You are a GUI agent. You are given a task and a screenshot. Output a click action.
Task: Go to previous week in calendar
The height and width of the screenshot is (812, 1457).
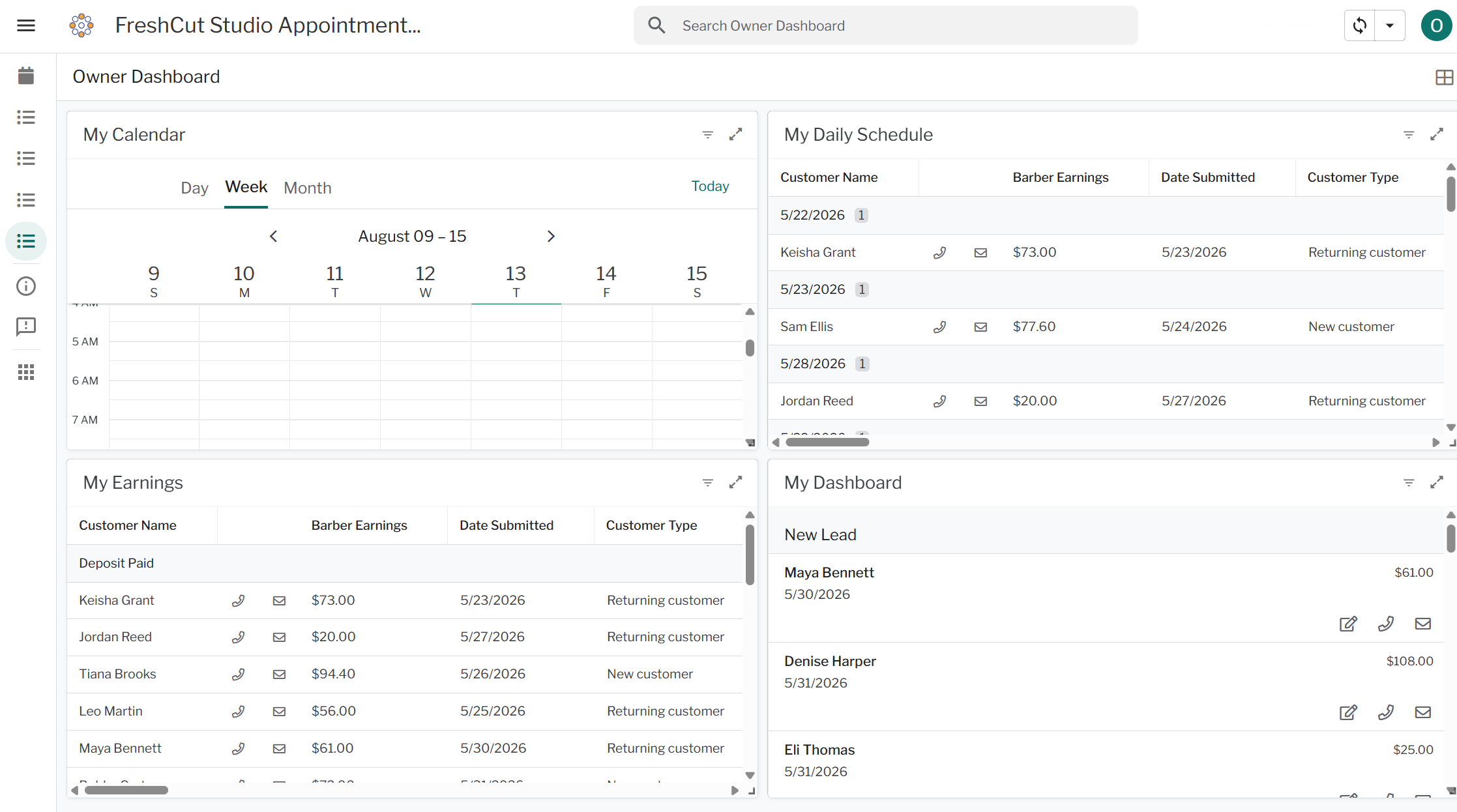273,236
